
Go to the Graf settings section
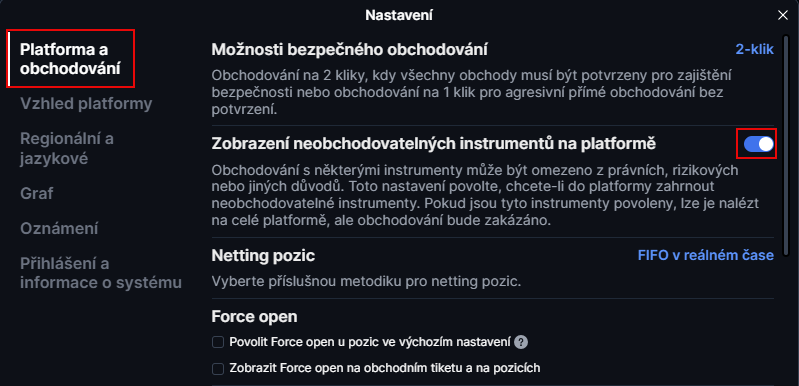37,194
